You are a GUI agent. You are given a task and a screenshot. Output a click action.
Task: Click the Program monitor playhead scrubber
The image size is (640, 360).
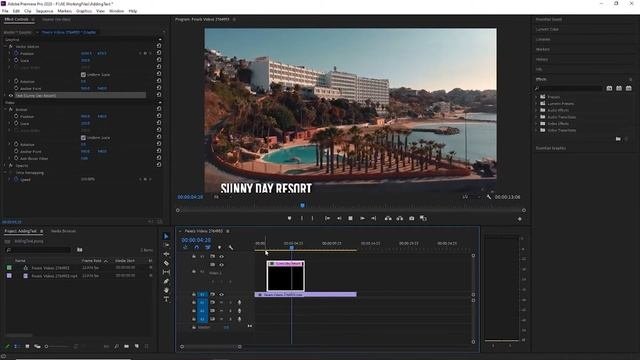pos(302,205)
